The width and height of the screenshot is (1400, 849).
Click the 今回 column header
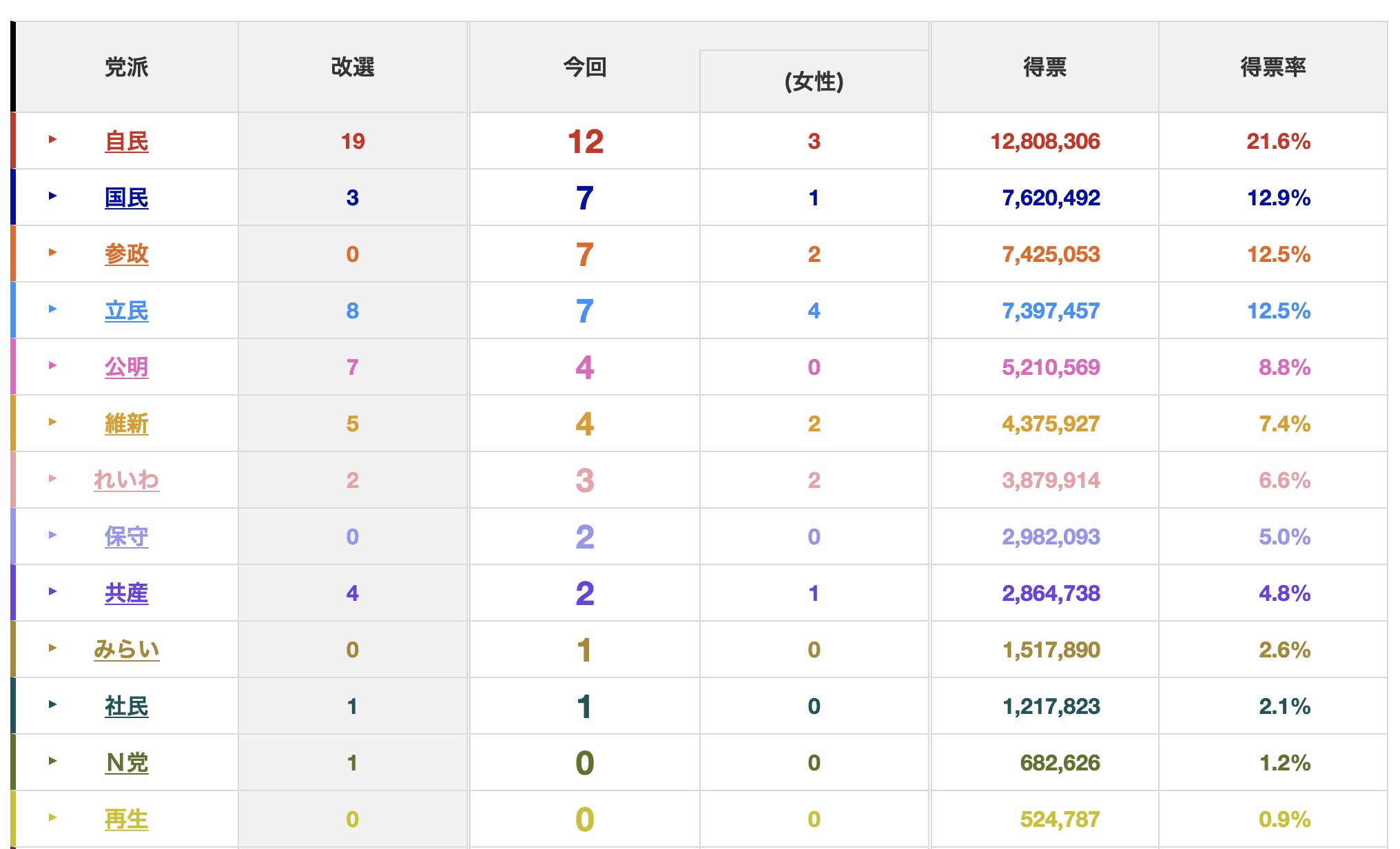coord(584,67)
